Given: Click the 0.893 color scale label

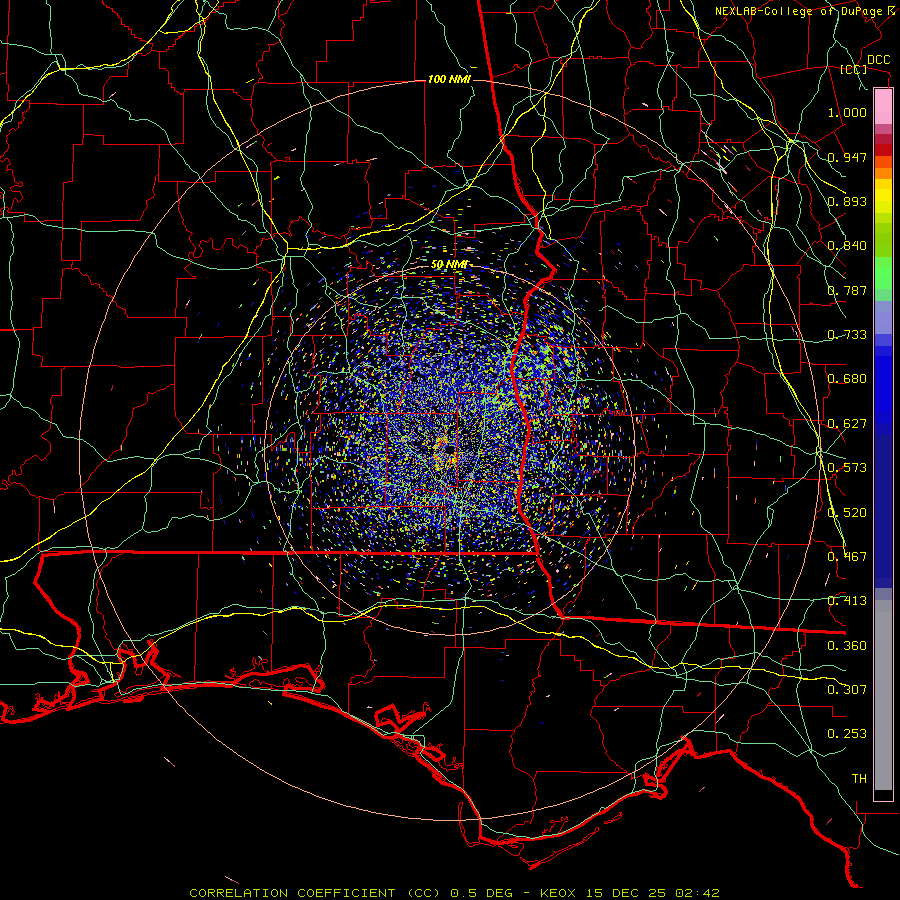Looking at the screenshot, I should point(847,201).
